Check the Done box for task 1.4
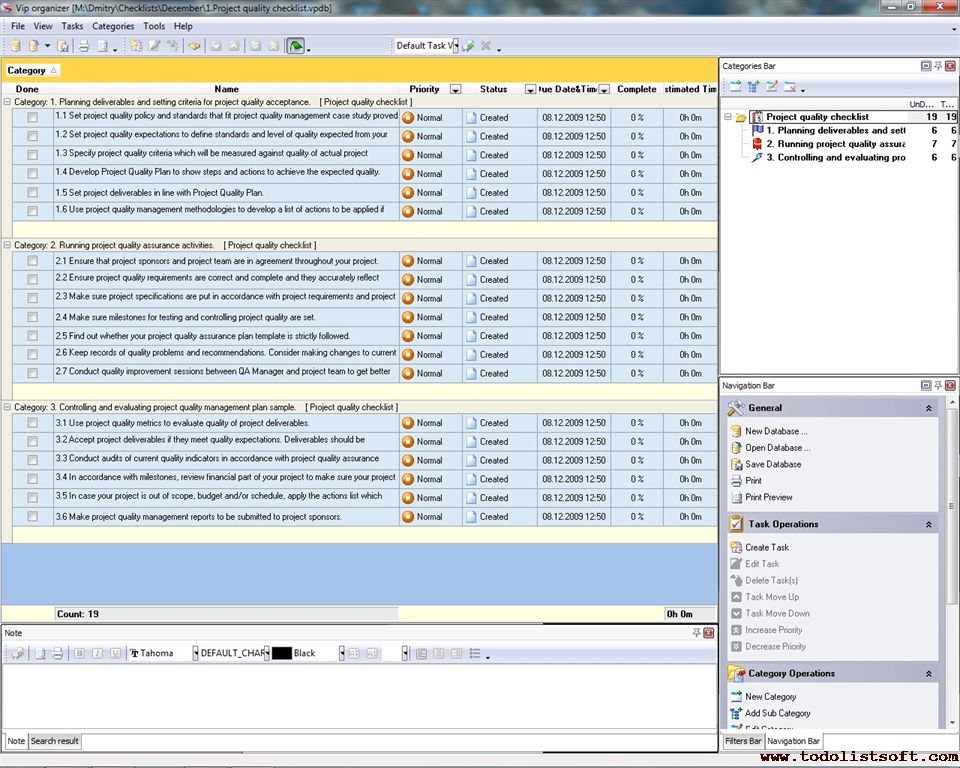Screen dimensions: 960x768 click(32, 173)
